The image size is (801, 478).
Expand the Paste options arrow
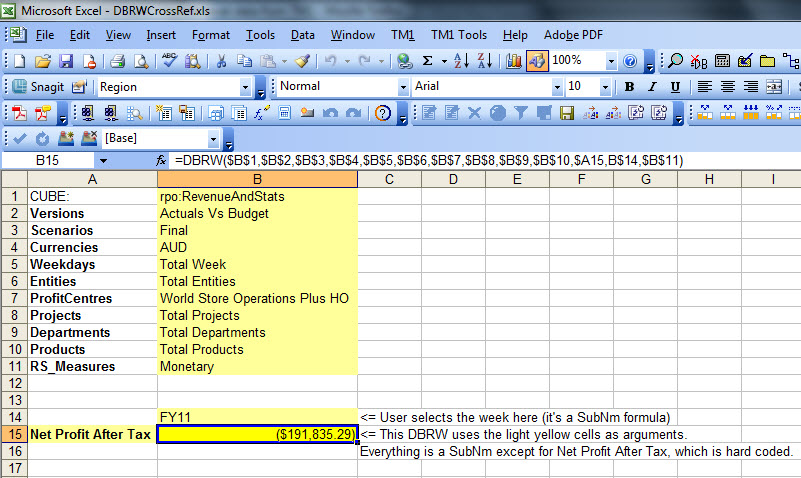[285, 61]
